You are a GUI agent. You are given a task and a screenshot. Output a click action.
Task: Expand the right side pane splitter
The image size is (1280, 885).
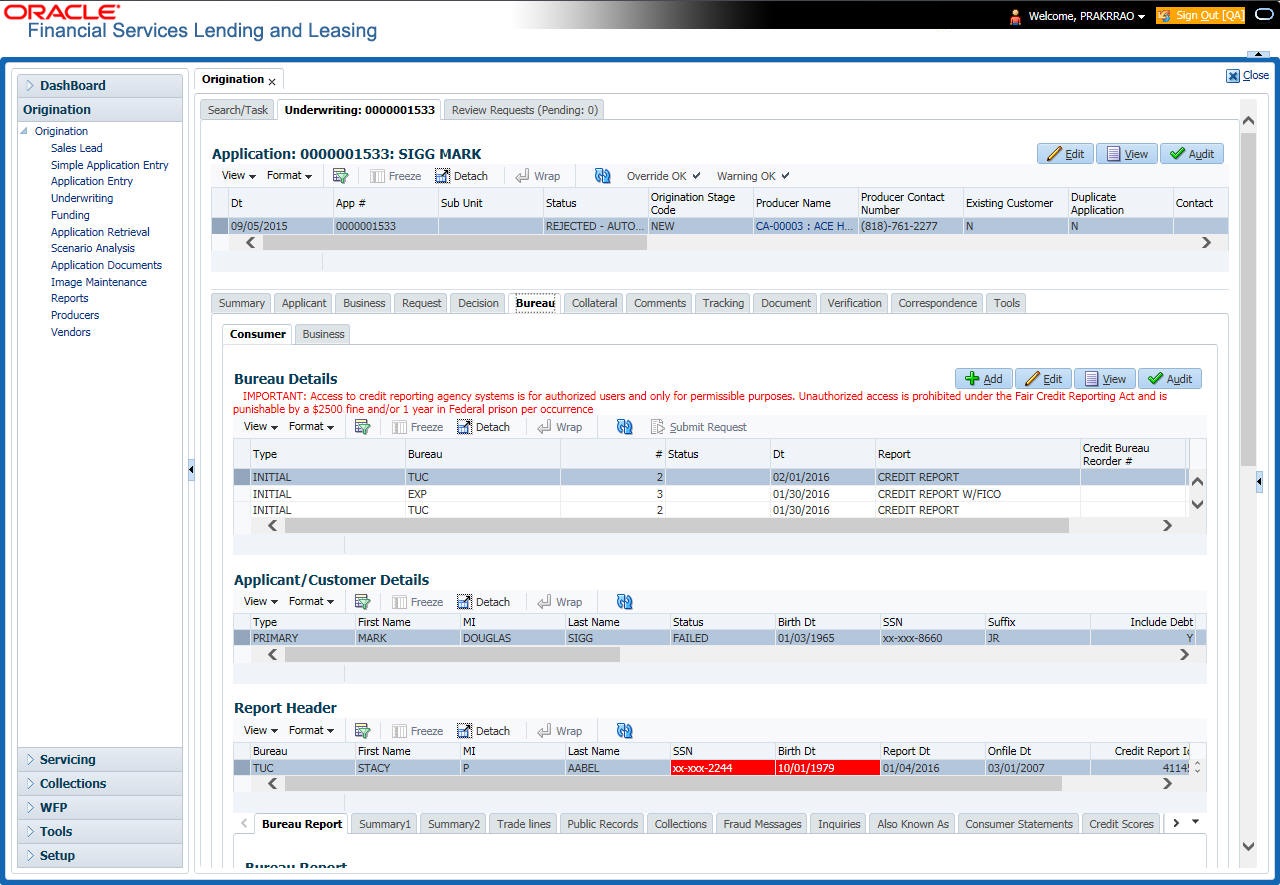click(1259, 482)
